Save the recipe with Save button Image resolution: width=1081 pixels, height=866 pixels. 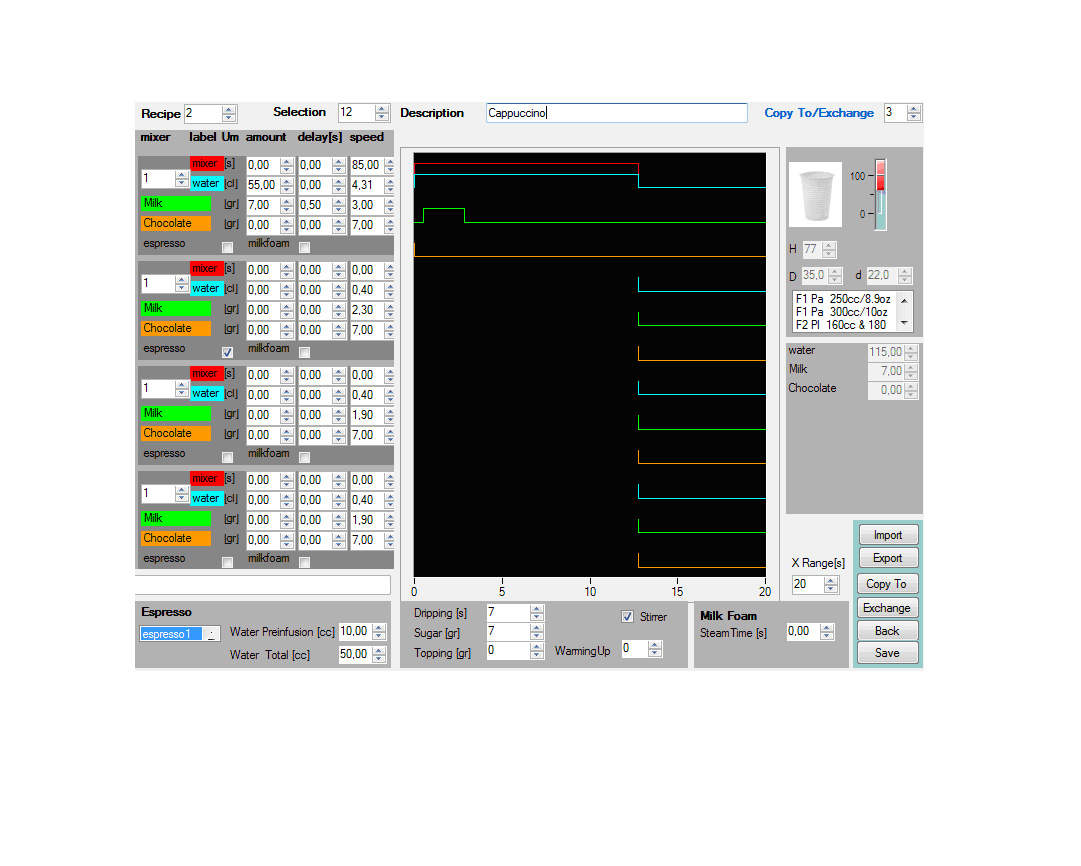pyautogui.click(x=887, y=653)
